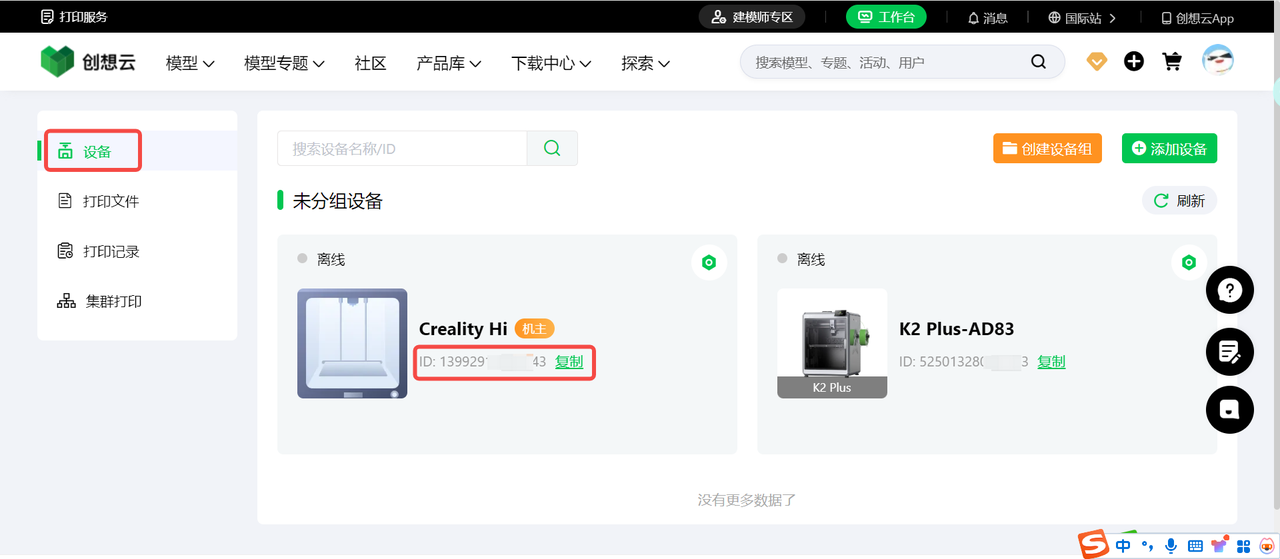Open the 社区 menu item

click(x=370, y=63)
